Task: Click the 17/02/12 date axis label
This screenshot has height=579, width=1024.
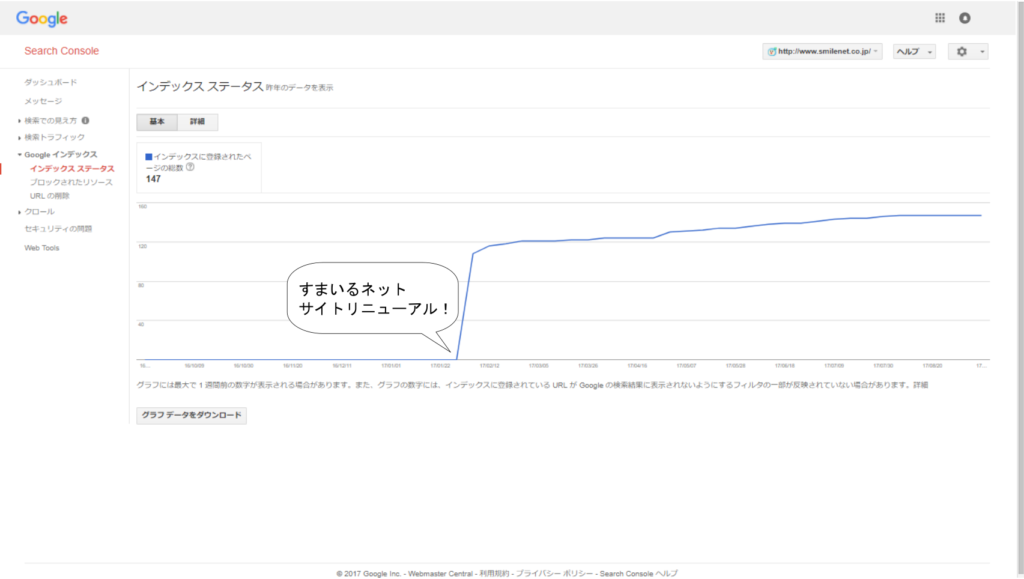Action: click(x=490, y=366)
